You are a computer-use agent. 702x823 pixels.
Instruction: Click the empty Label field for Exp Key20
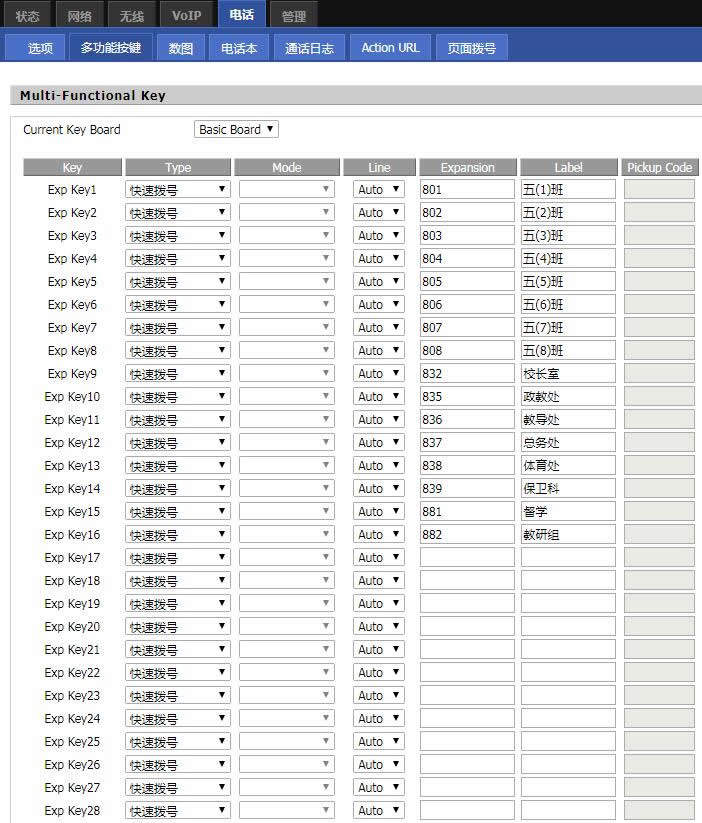(x=568, y=627)
